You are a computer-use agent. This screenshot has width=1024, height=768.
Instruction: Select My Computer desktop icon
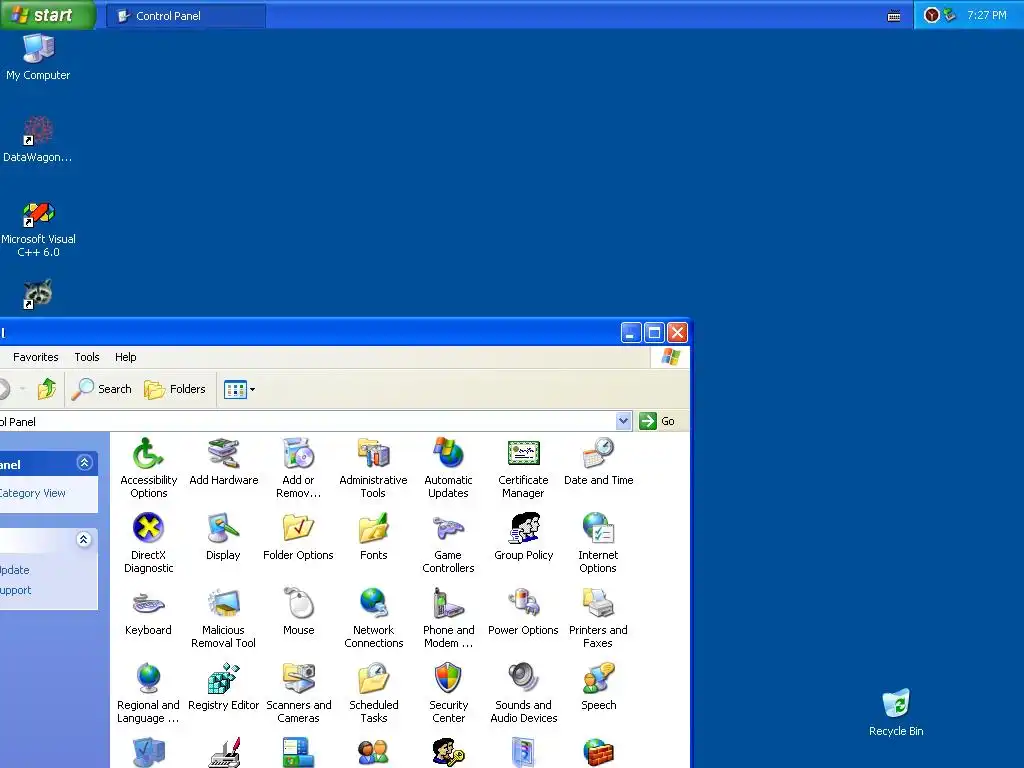click(38, 56)
